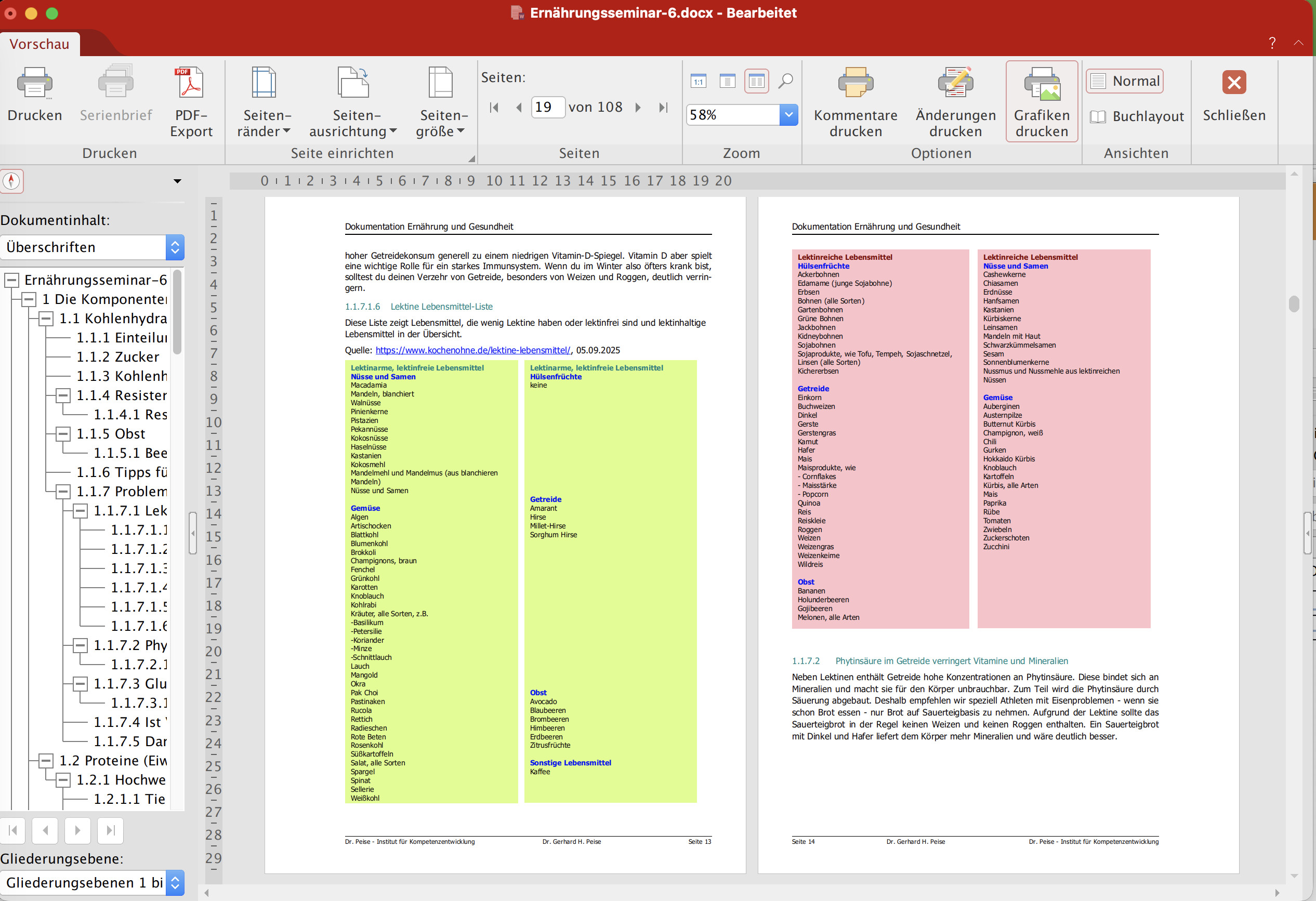Select heading 1.1.5.1 Bee

click(130, 453)
